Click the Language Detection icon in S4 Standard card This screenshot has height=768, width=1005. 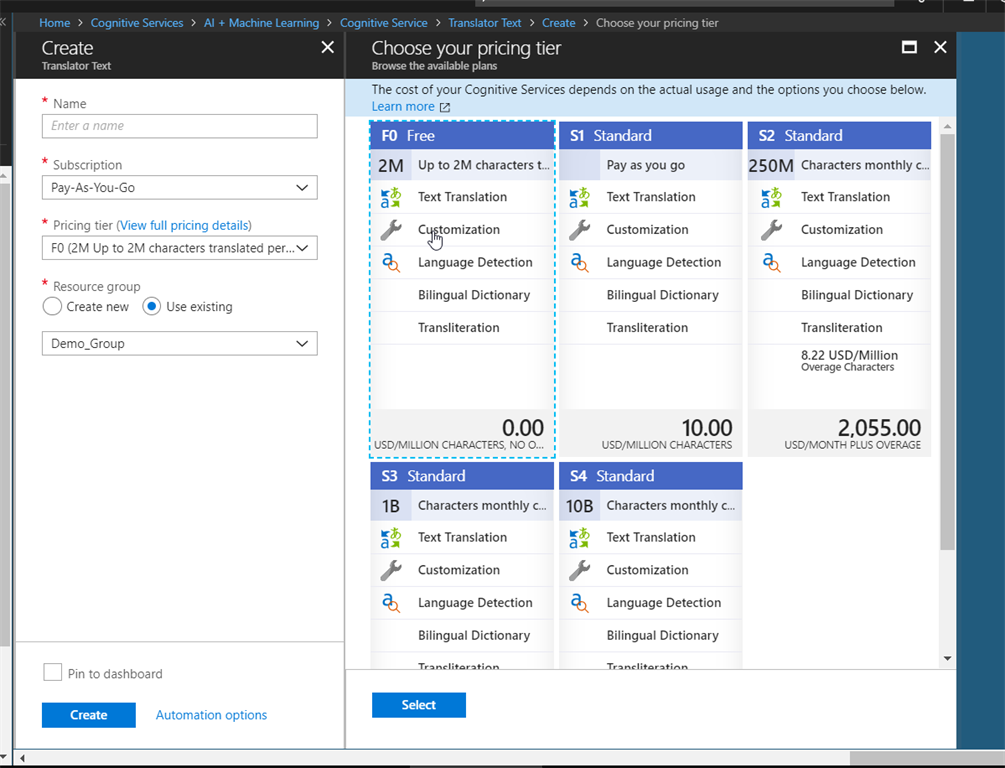[579, 603]
